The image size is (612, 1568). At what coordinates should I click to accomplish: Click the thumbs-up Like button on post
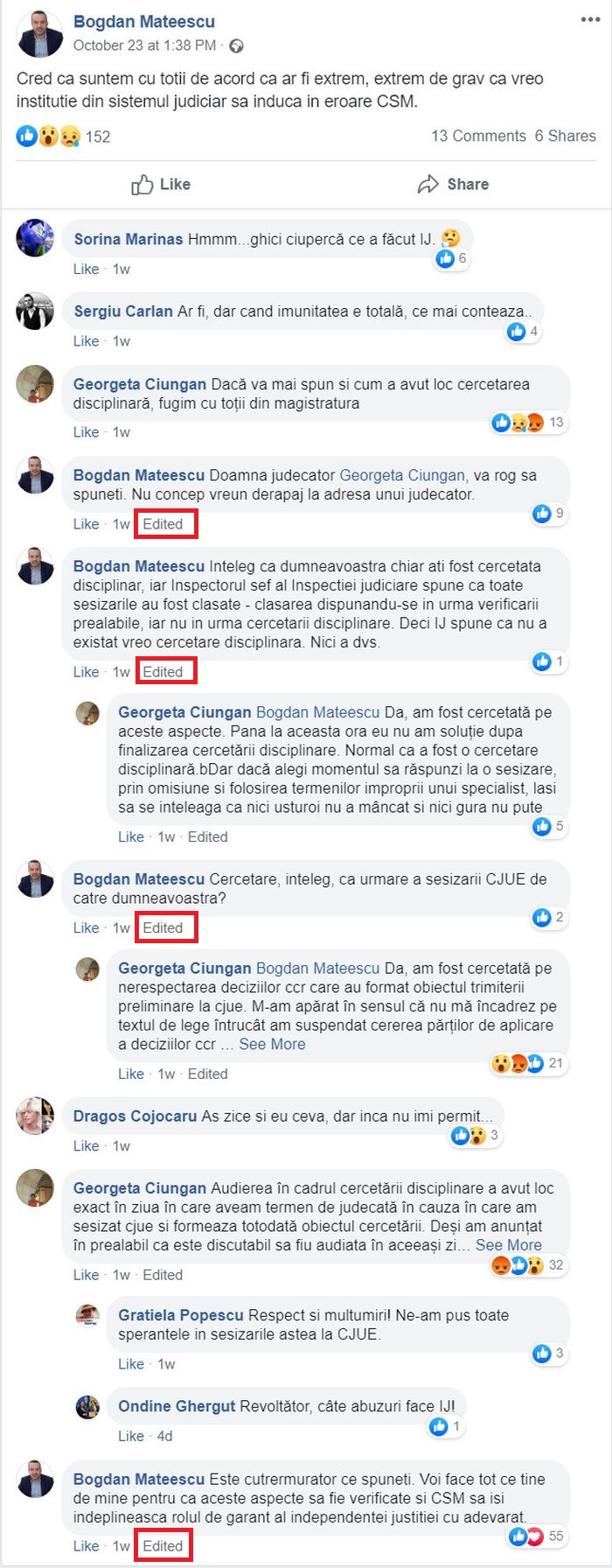(x=161, y=185)
